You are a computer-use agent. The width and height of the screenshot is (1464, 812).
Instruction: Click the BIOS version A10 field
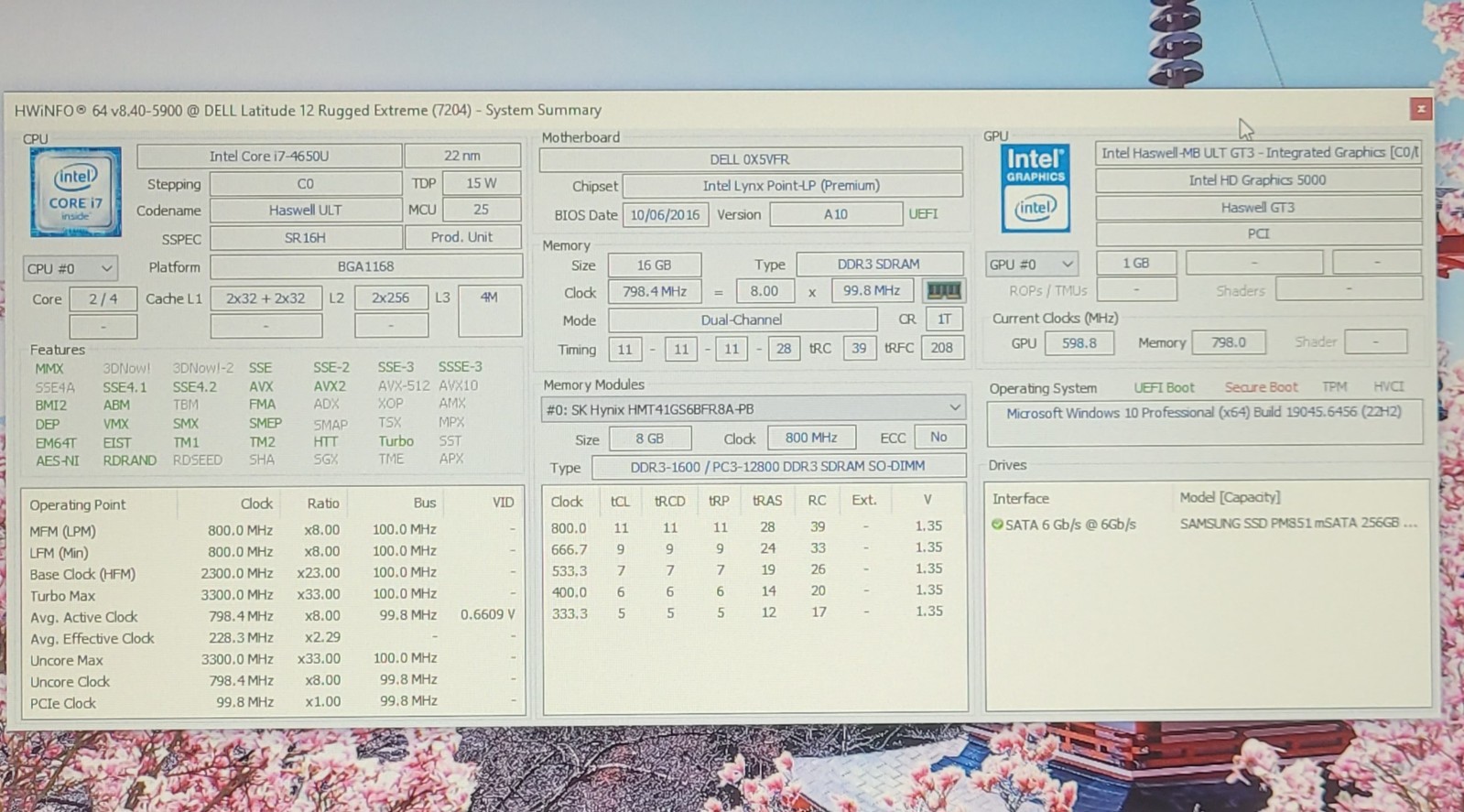tap(836, 214)
